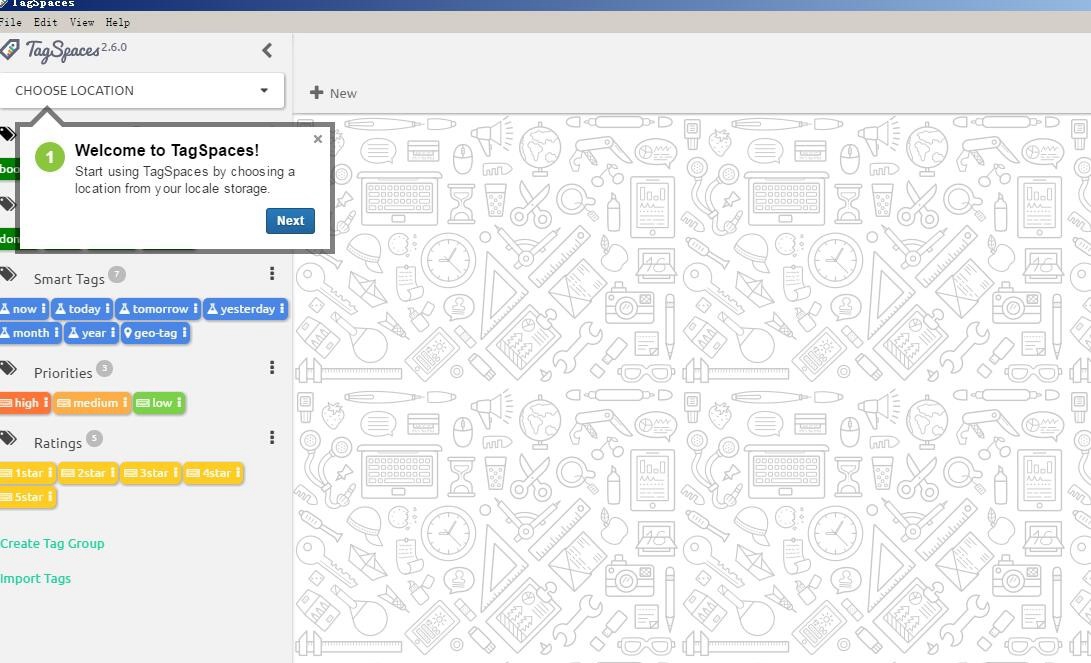Click the Smart Tags count badge 7
The height and width of the screenshot is (663, 1091).
tap(117, 275)
